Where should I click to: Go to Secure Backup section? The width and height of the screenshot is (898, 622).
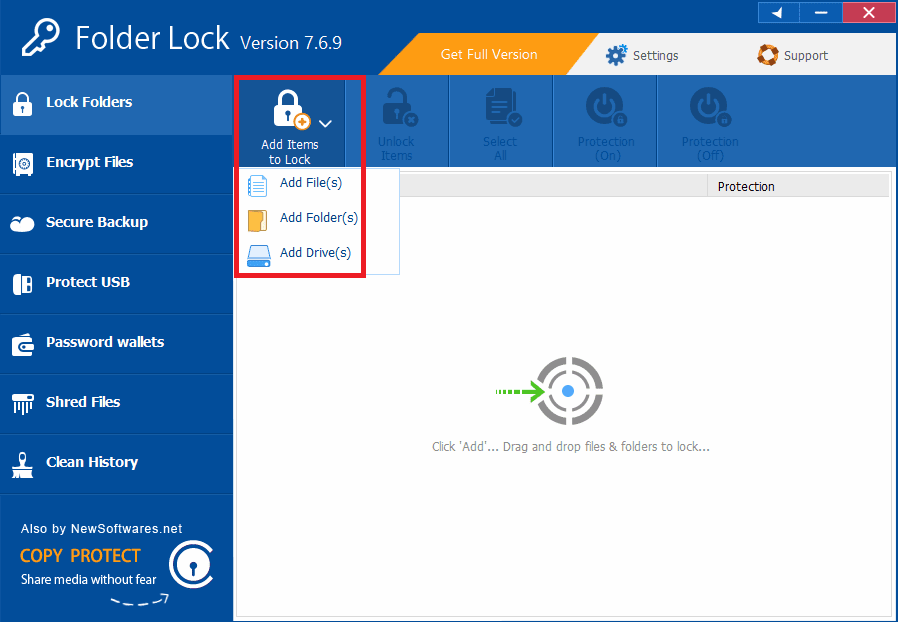pos(116,225)
